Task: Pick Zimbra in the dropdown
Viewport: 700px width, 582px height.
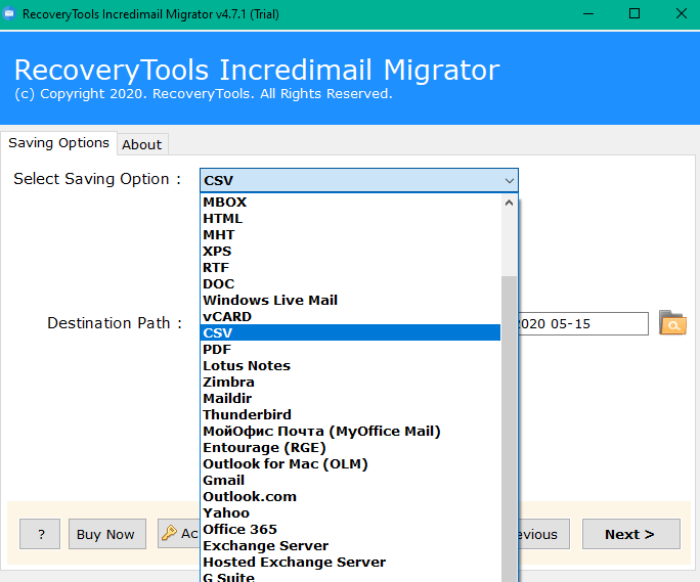Action: pos(350,382)
